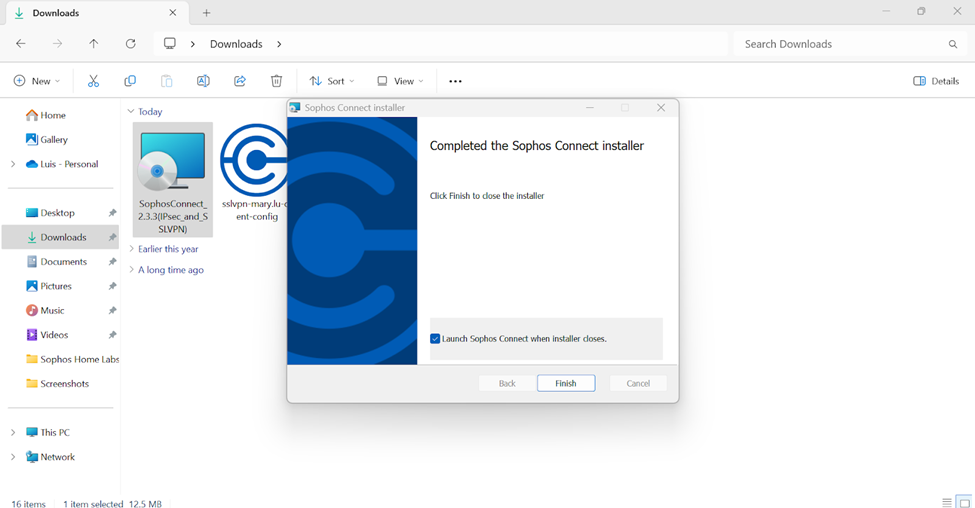Open the New dropdown menu

pos(37,81)
